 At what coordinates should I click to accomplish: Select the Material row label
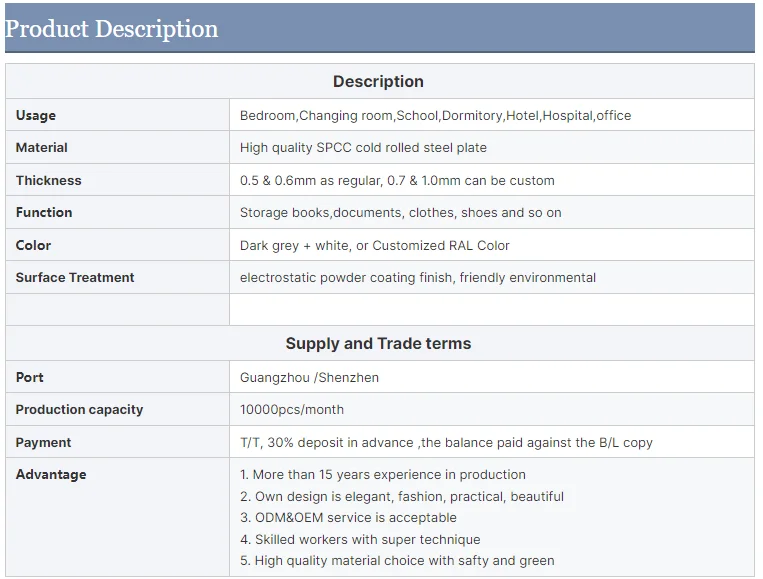[42, 147]
